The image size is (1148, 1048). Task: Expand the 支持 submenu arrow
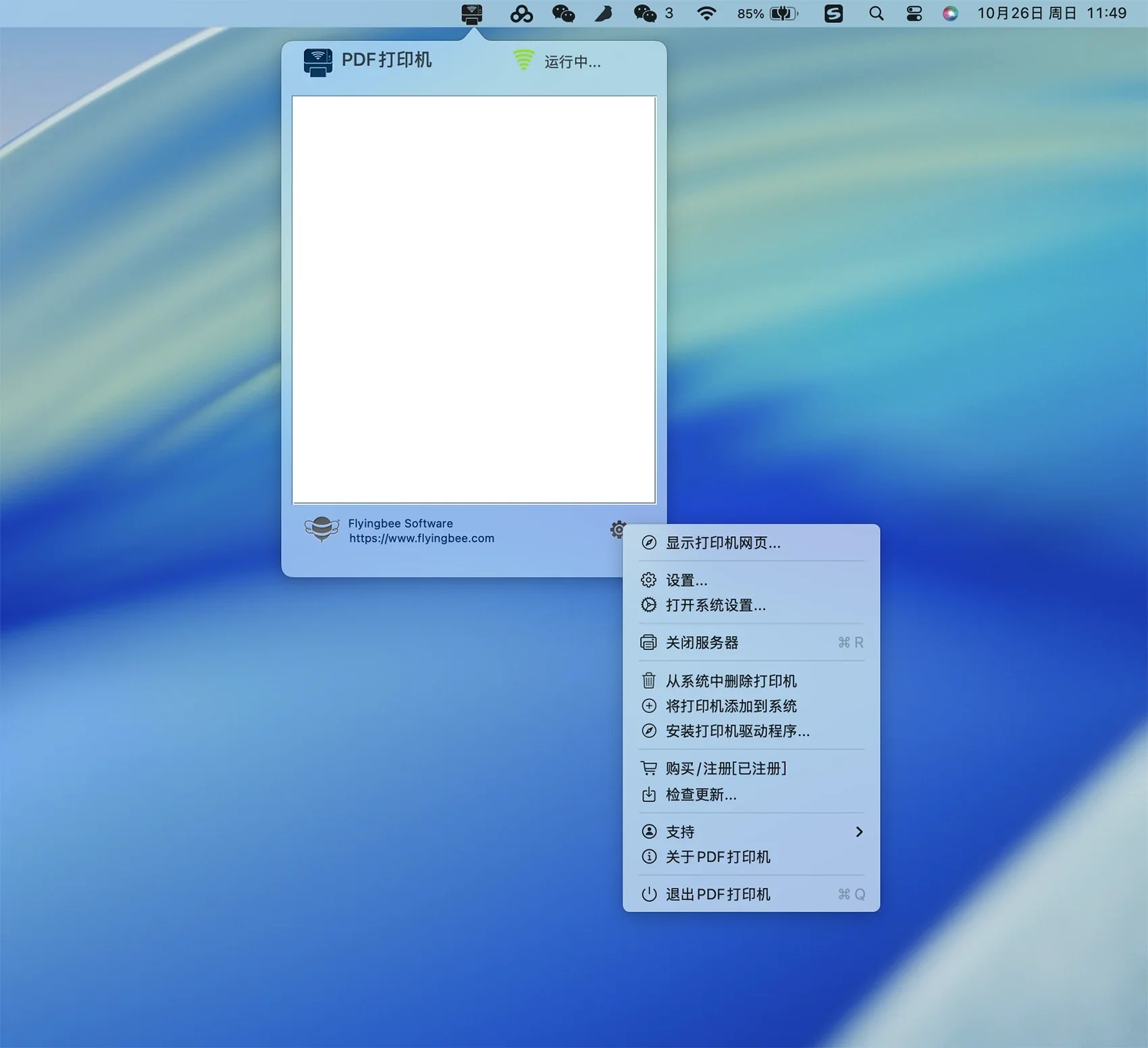859,832
